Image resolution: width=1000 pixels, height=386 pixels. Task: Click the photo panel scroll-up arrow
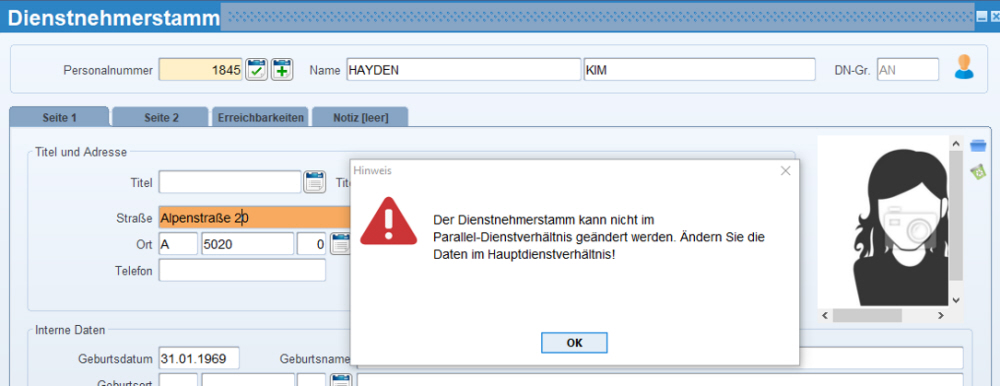point(955,143)
